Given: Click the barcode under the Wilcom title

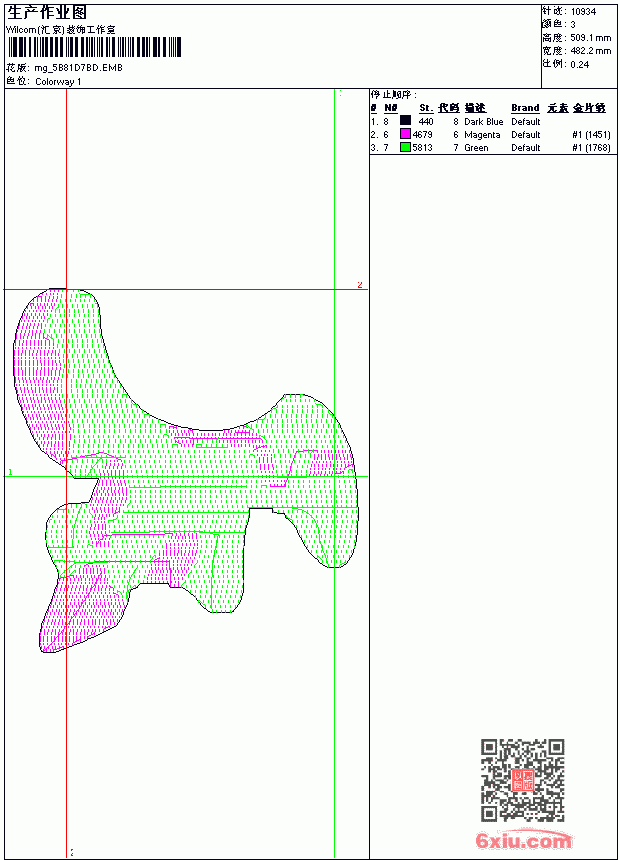Looking at the screenshot, I should tap(94, 47).
